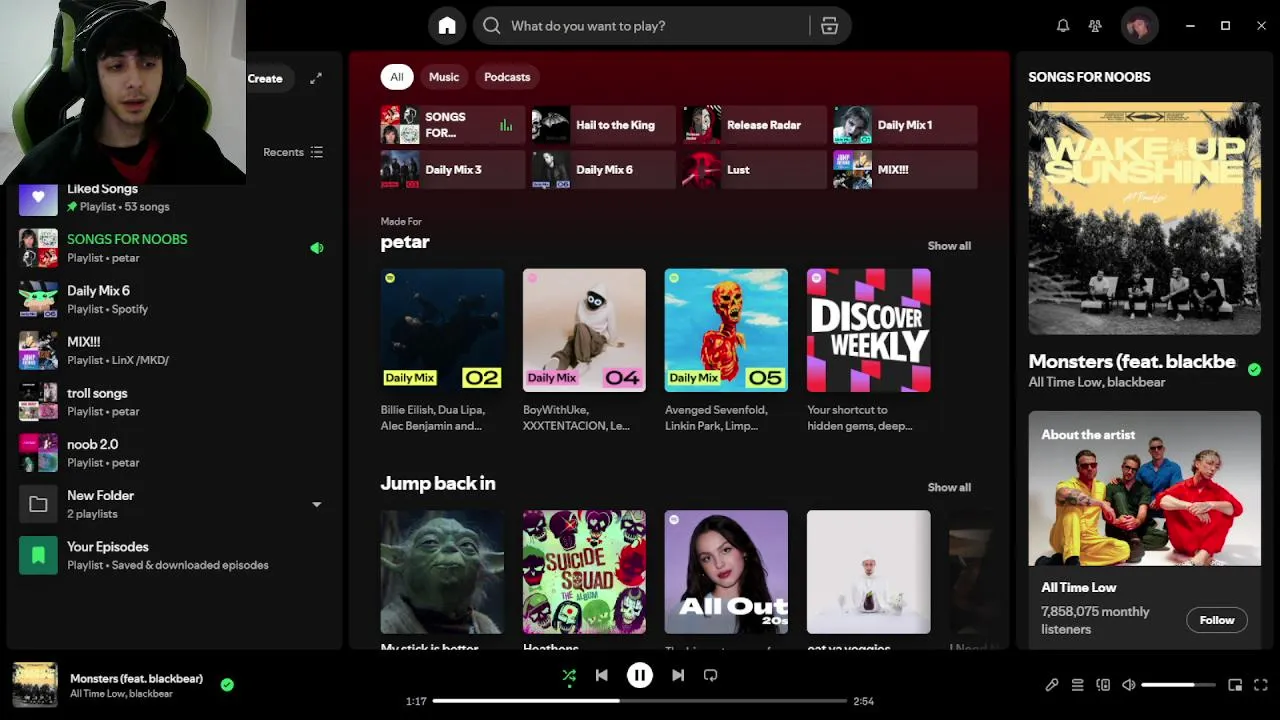The width and height of the screenshot is (1280, 720).
Task: Open Yoda album cover in Jump back in
Action: pos(442,572)
